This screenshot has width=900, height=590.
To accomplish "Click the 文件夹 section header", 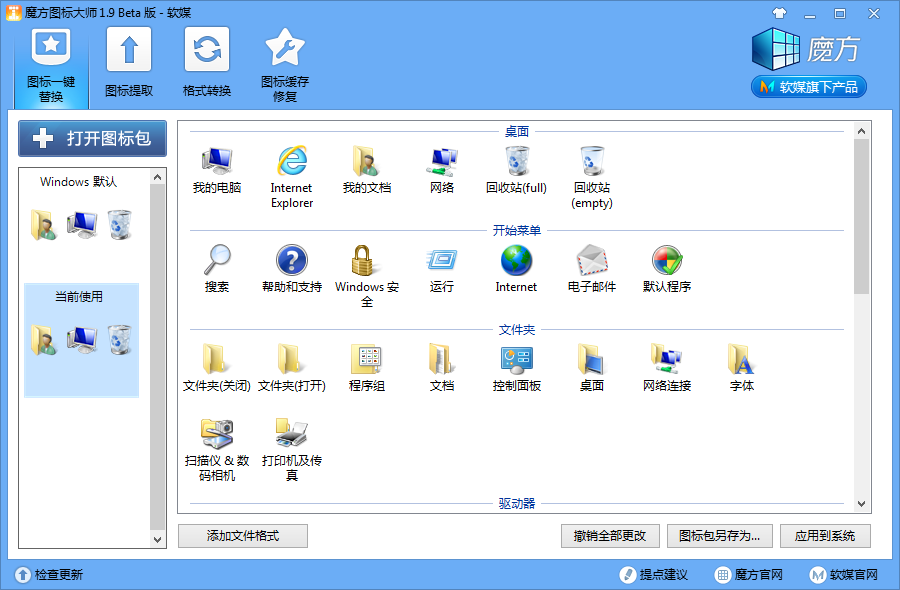I will tap(517, 330).
